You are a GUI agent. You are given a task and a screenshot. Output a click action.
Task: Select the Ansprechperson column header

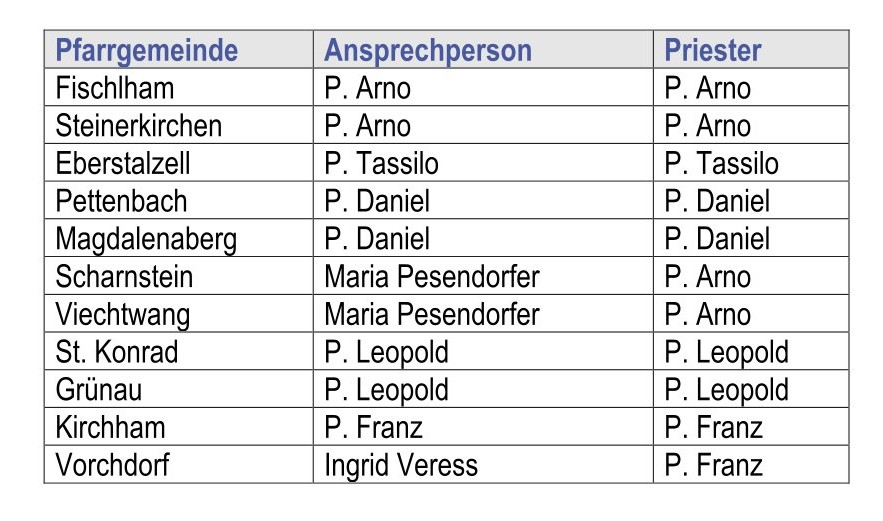pyautogui.click(x=428, y=50)
